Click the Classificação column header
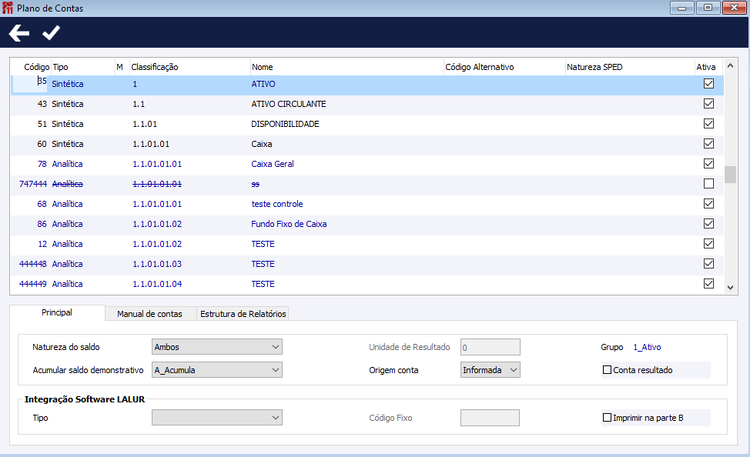 point(154,67)
